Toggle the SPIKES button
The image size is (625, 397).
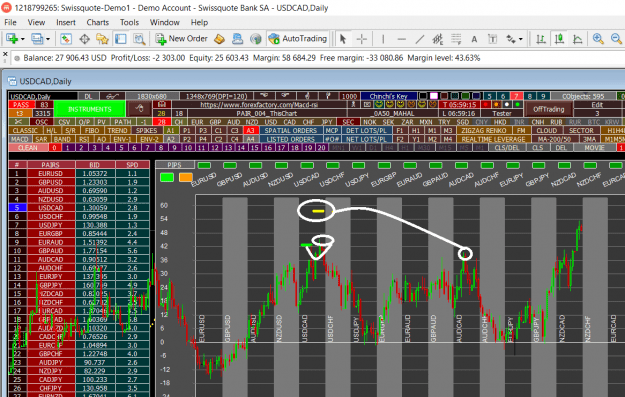coord(146,131)
